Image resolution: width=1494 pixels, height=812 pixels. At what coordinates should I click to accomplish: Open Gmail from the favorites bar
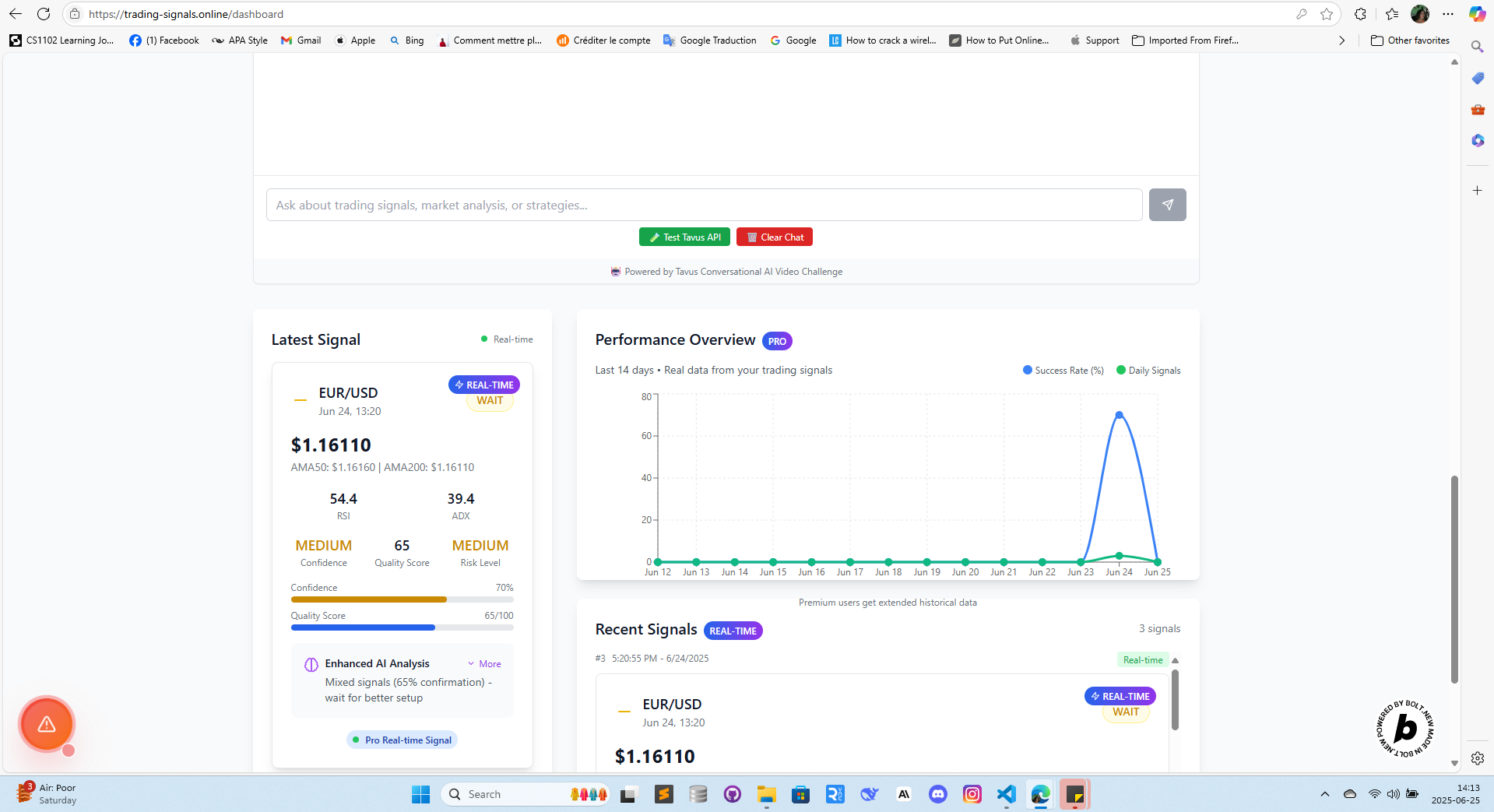pos(301,40)
